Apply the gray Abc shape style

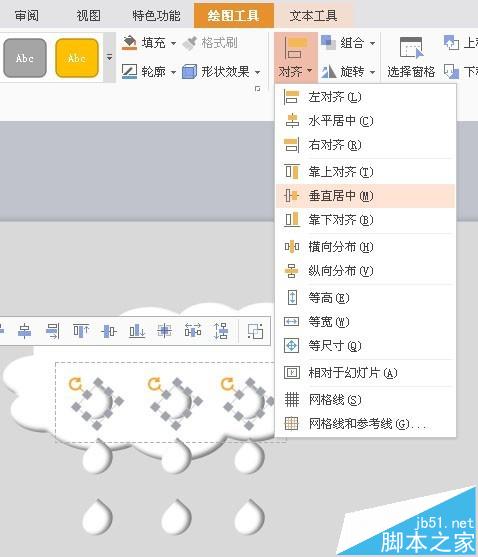(x=25, y=58)
